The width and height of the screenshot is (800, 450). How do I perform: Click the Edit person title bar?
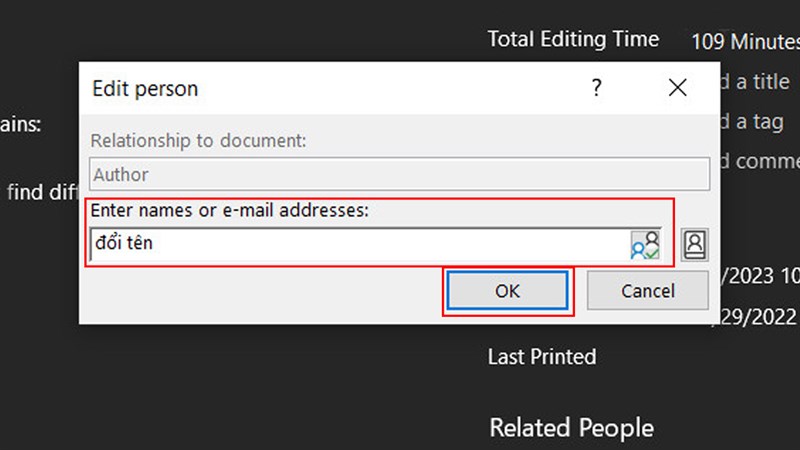pyautogui.click(x=300, y=88)
